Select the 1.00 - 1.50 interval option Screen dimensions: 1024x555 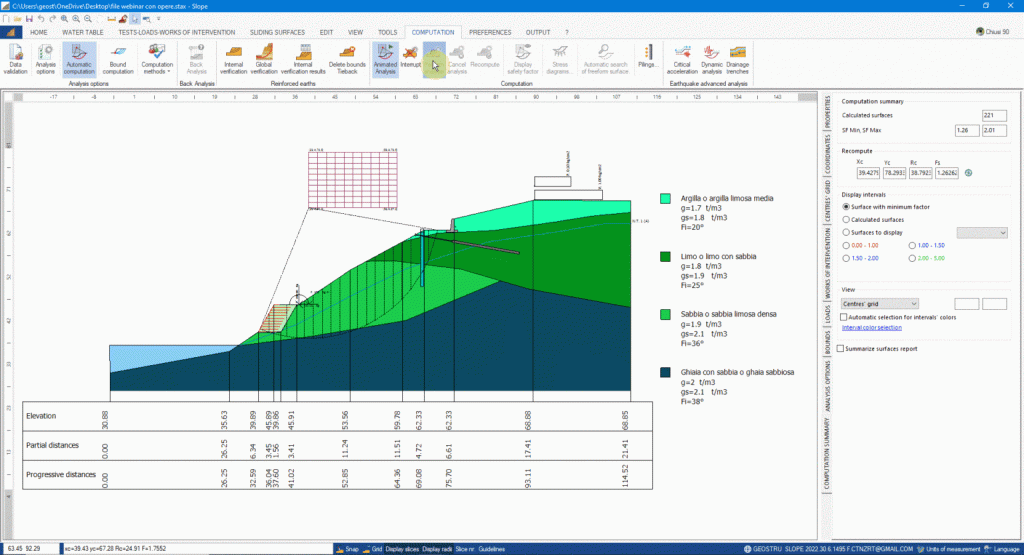[913, 245]
